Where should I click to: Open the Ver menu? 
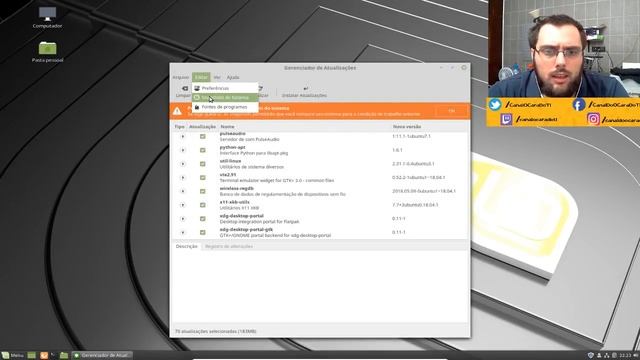click(217, 77)
